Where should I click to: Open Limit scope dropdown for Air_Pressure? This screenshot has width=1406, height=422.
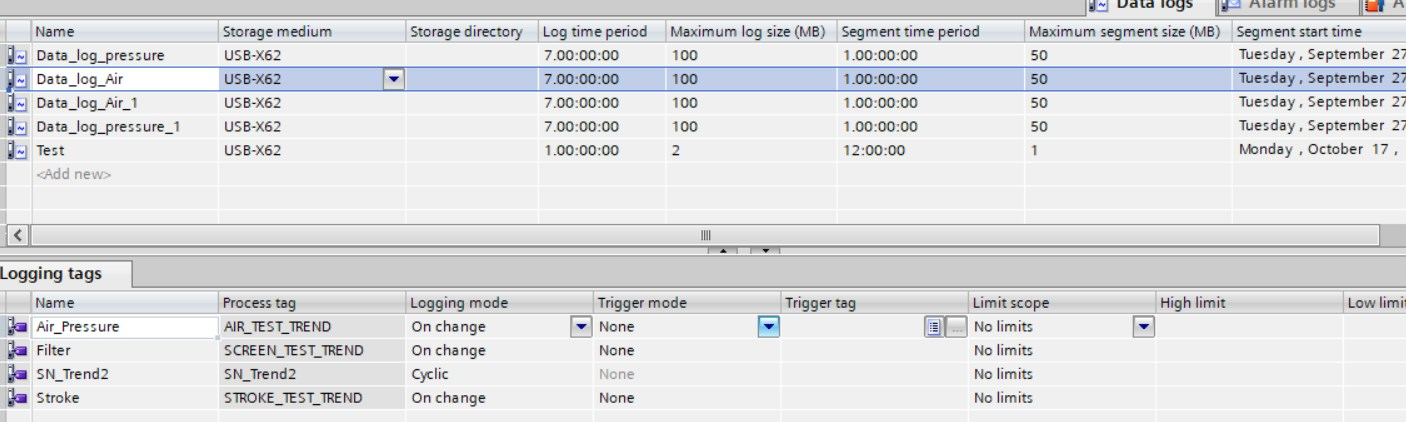(x=1145, y=327)
